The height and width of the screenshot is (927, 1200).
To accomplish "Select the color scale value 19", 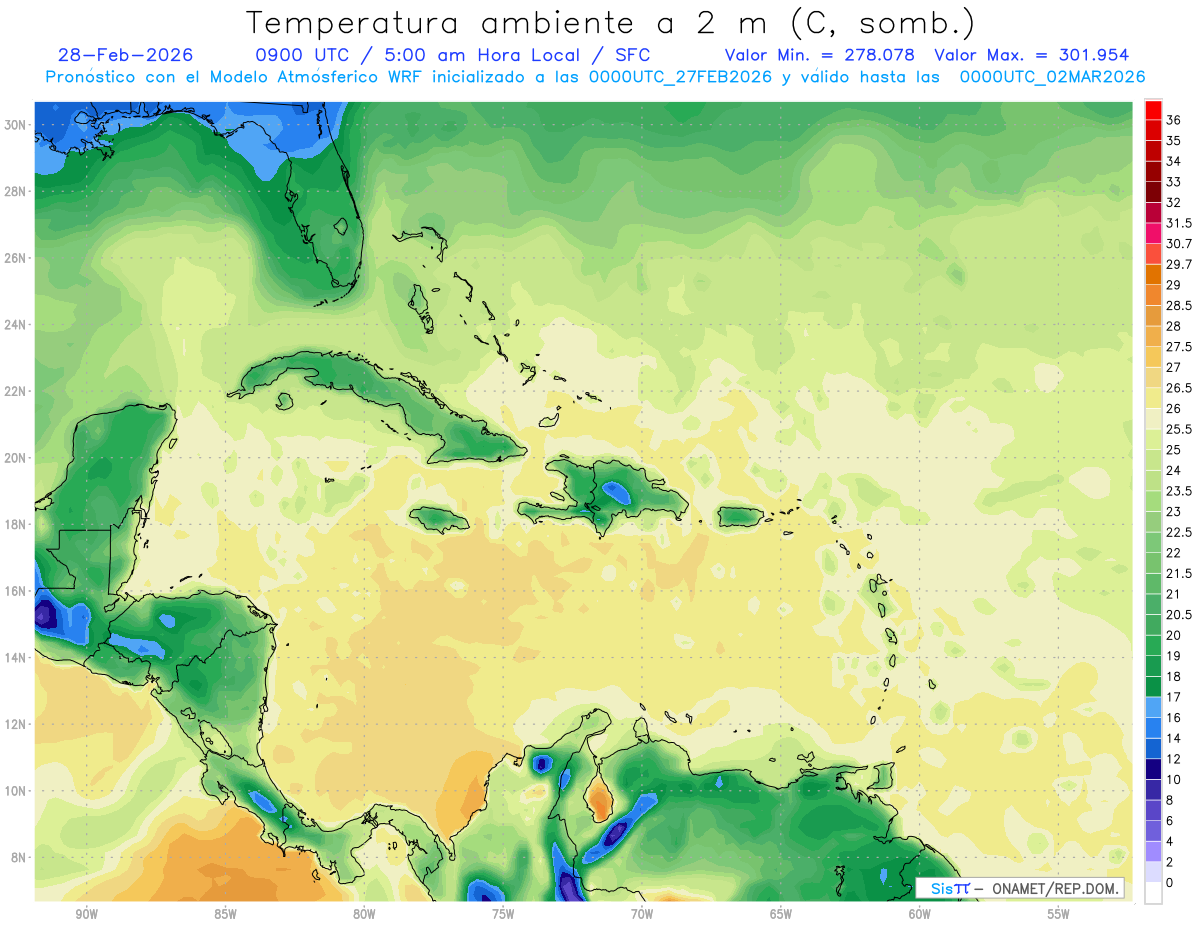I will (1174, 656).
